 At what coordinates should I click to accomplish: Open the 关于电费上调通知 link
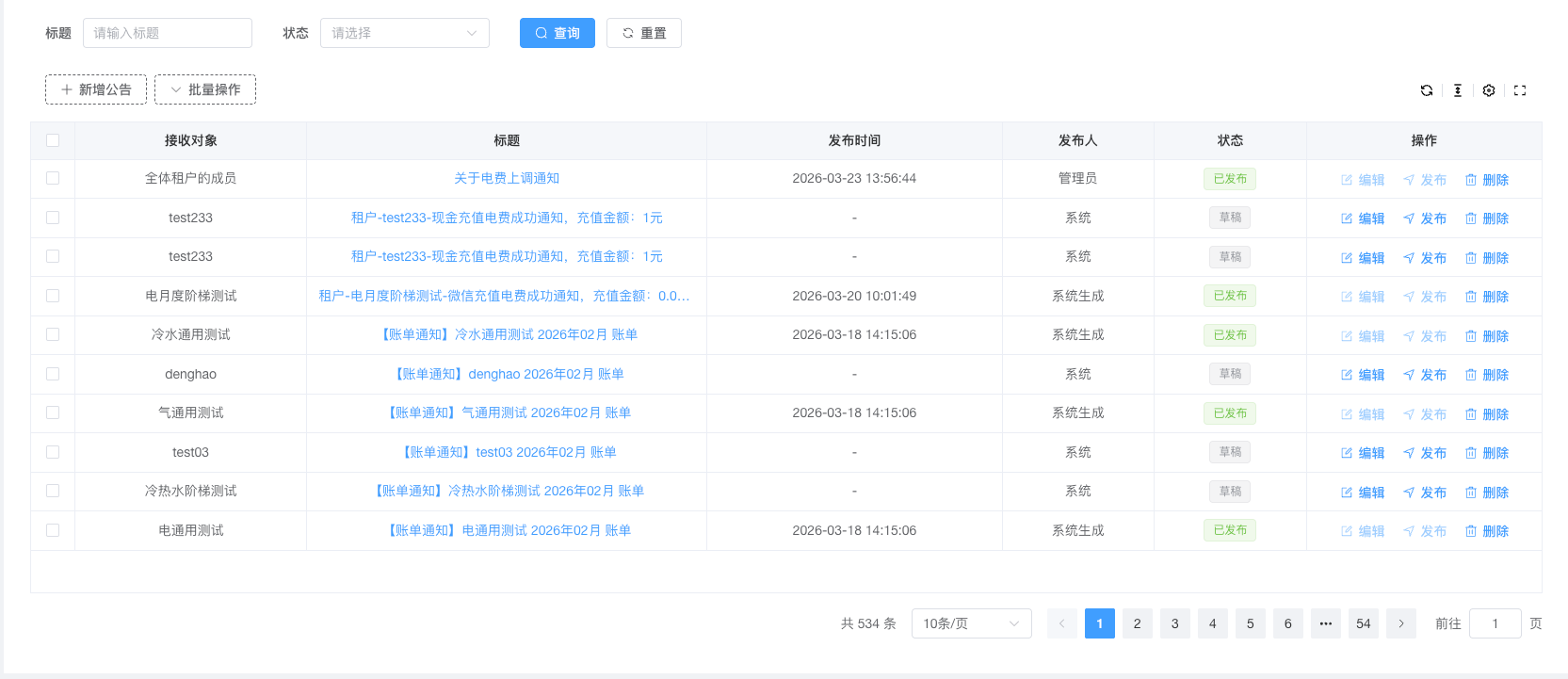coord(507,178)
